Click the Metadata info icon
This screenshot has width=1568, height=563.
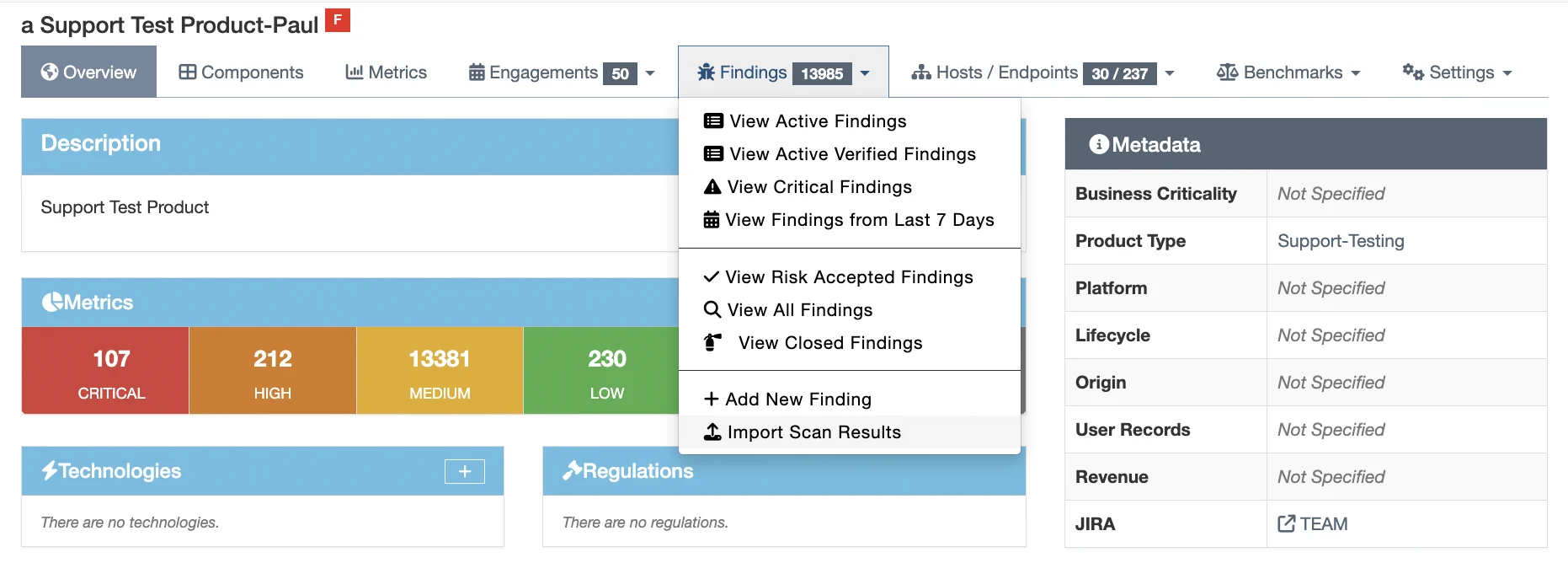(x=1098, y=145)
